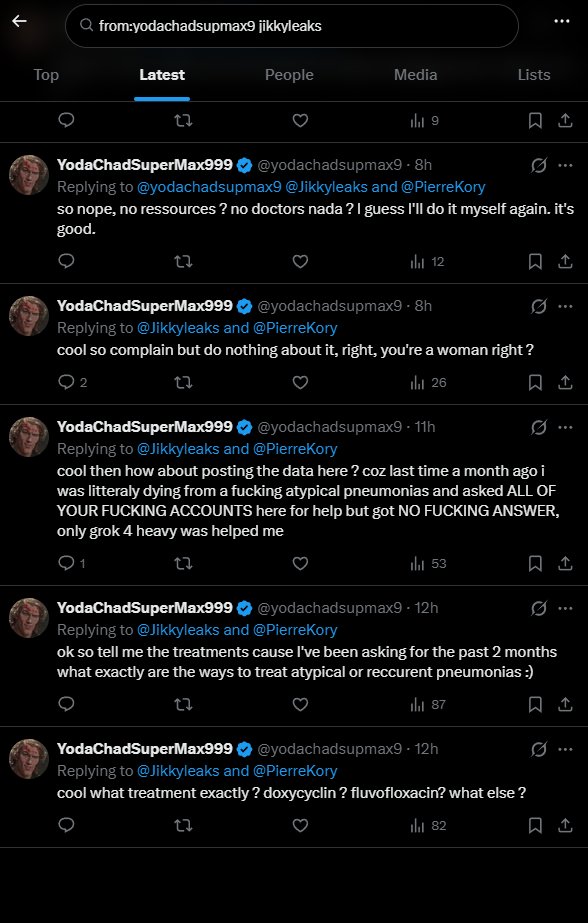Click the search query input field

(x=291, y=26)
